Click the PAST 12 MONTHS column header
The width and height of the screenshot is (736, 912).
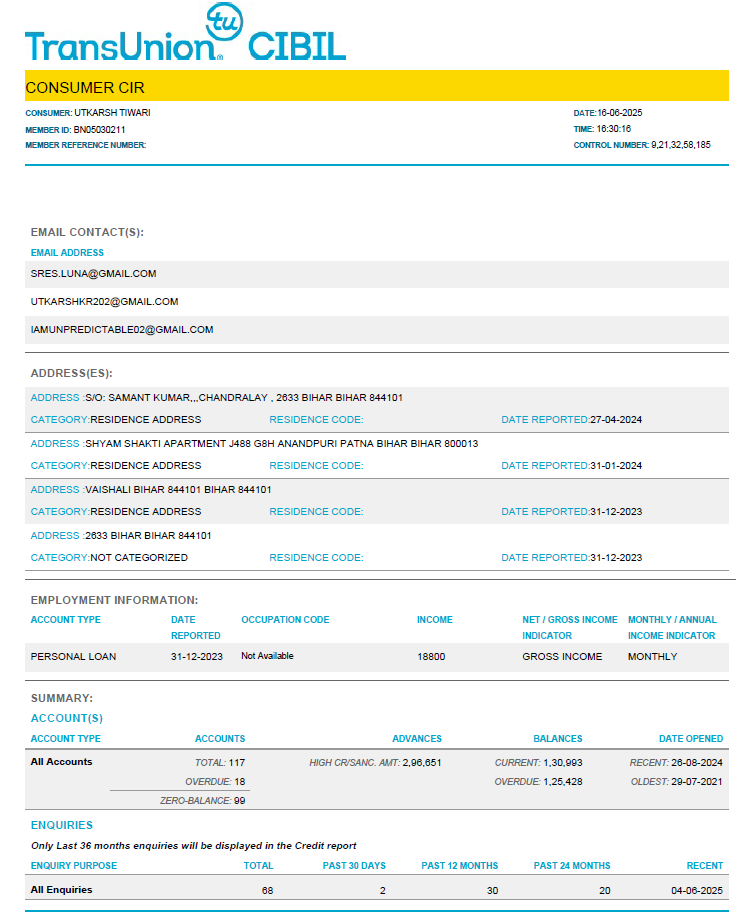460,866
